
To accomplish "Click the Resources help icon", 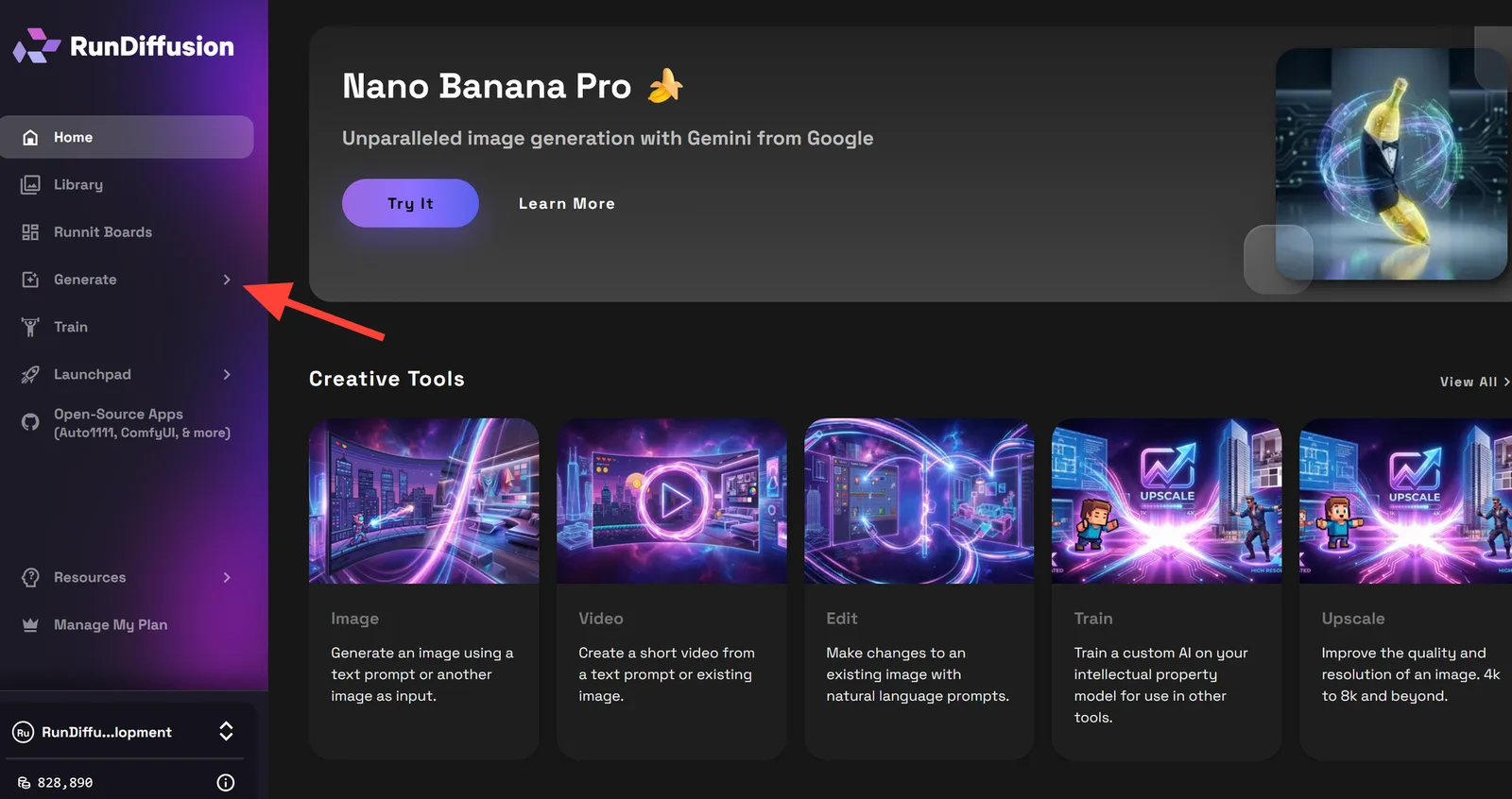I will [x=30, y=577].
